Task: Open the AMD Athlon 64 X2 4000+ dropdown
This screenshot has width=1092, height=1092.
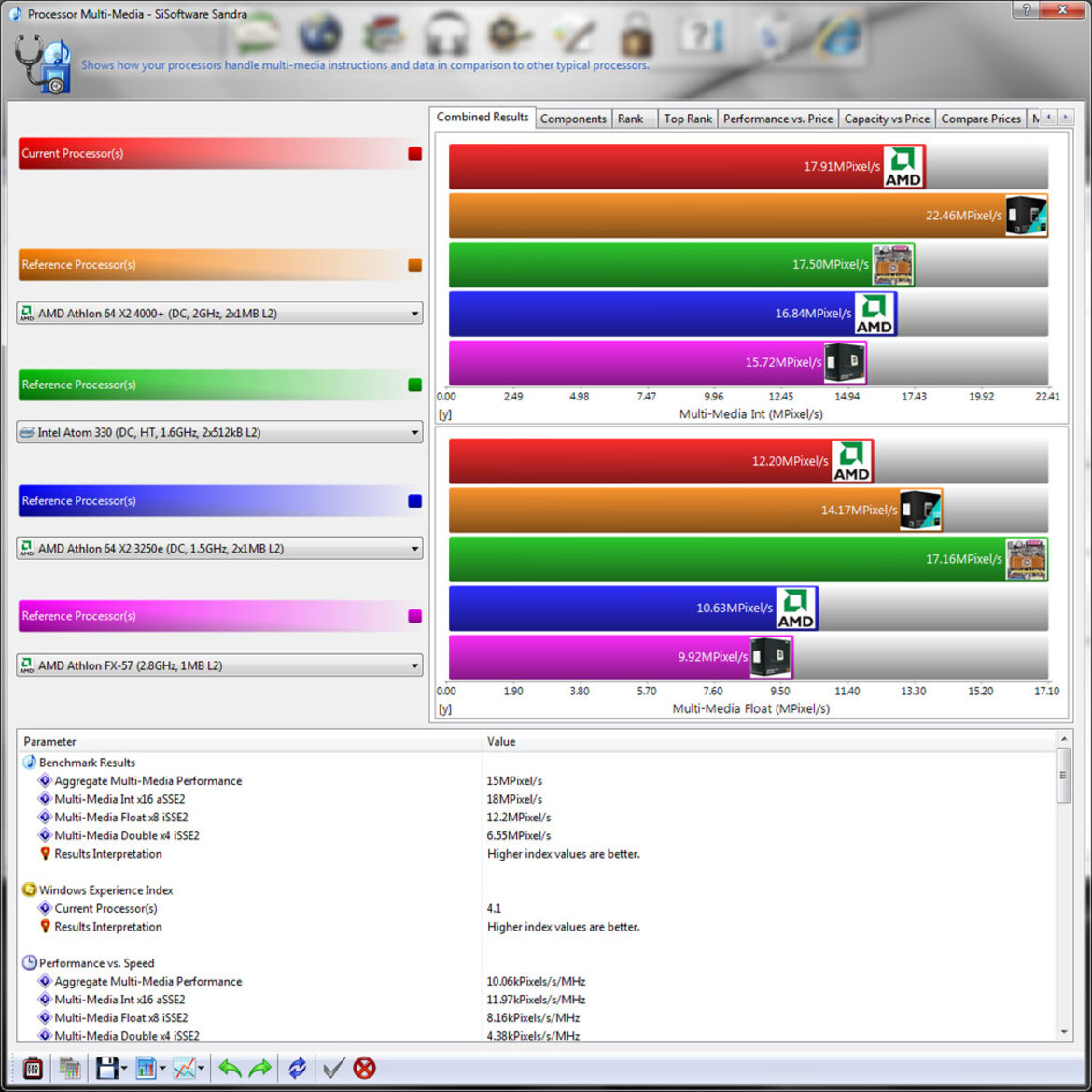Action: click(x=219, y=314)
